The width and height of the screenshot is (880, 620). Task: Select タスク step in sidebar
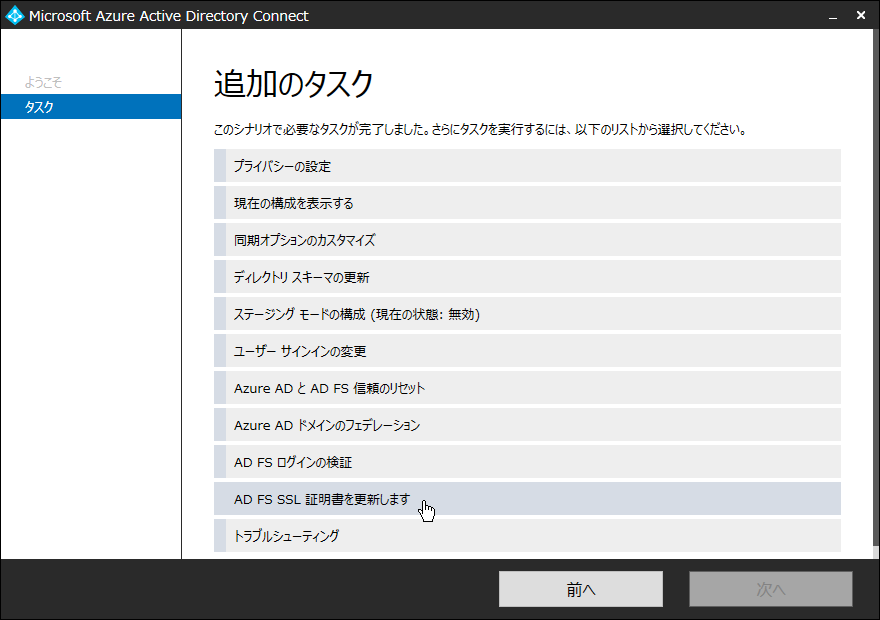point(91,107)
